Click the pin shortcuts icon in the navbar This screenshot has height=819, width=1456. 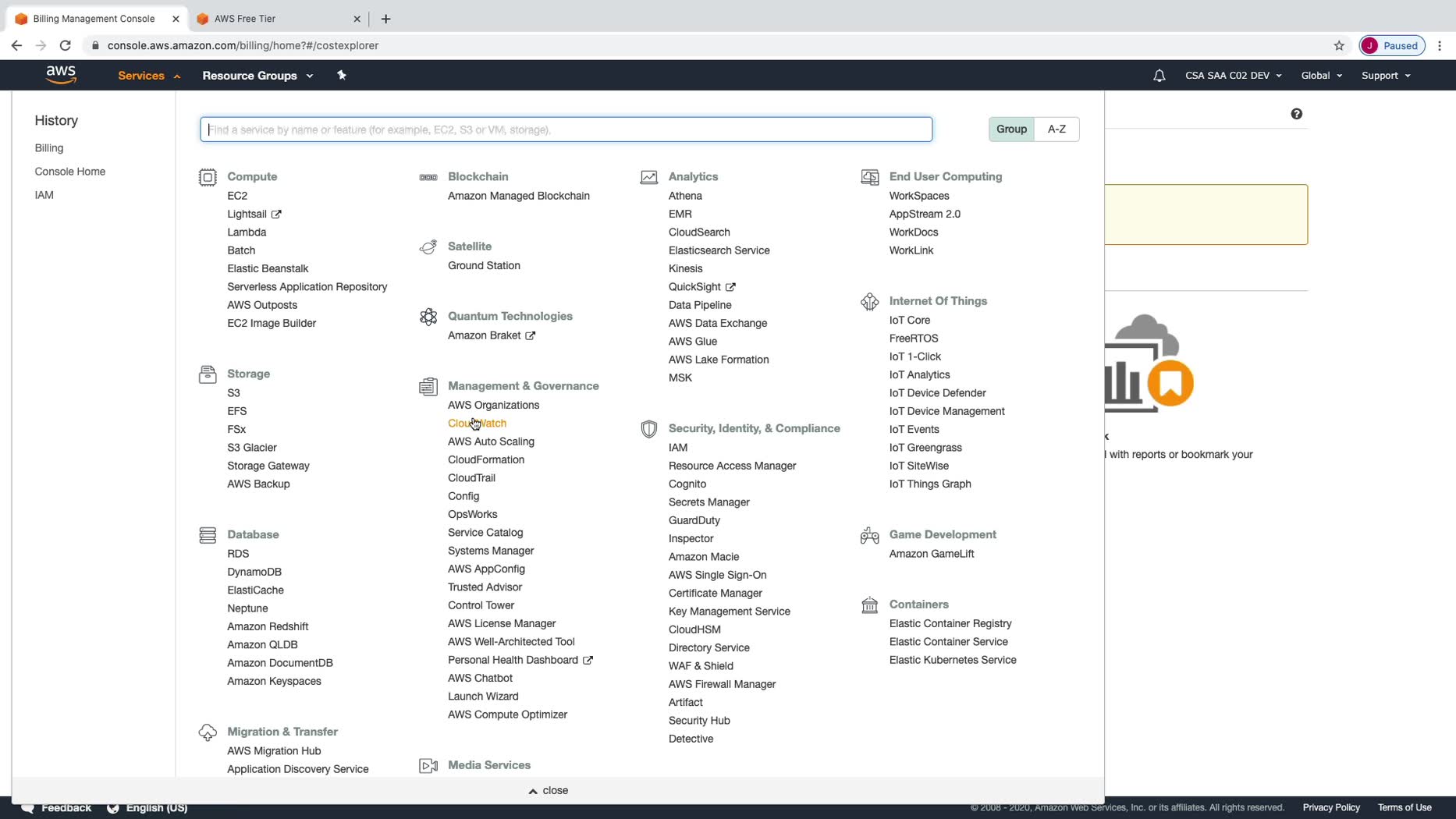tap(341, 75)
